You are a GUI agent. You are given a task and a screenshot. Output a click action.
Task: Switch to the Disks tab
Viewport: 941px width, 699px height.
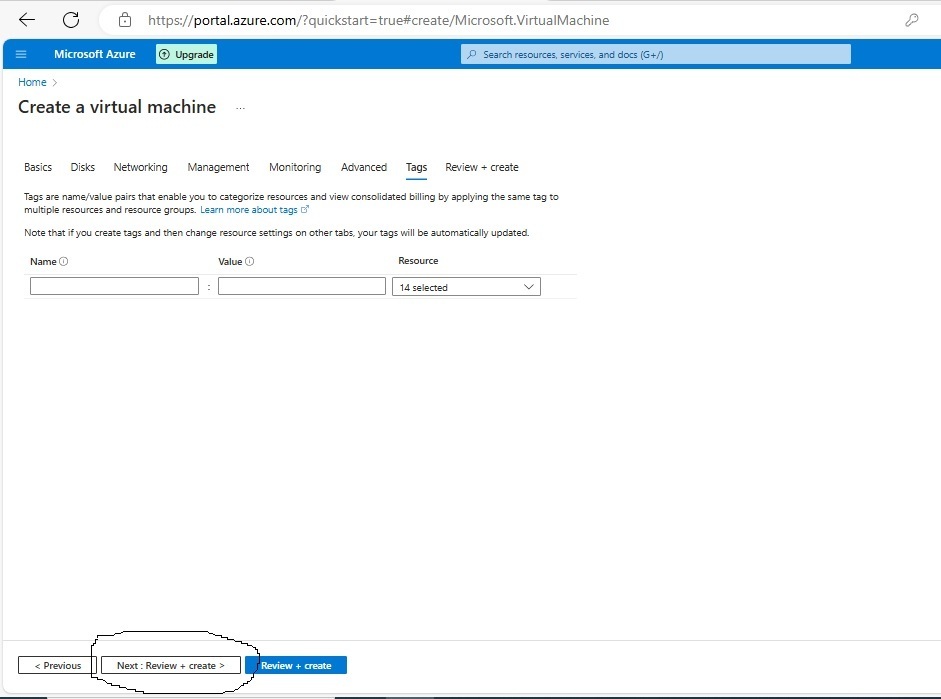pos(83,167)
